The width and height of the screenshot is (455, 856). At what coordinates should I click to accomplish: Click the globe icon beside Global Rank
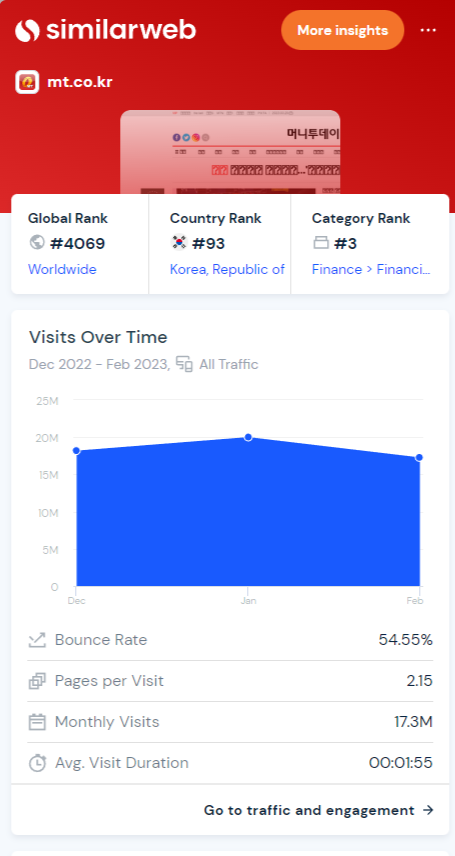pyautogui.click(x=37, y=242)
